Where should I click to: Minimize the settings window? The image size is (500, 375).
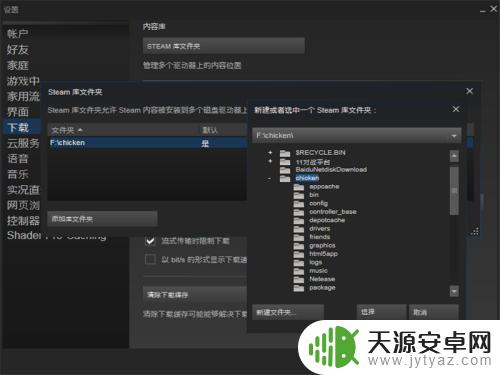coord(483,10)
